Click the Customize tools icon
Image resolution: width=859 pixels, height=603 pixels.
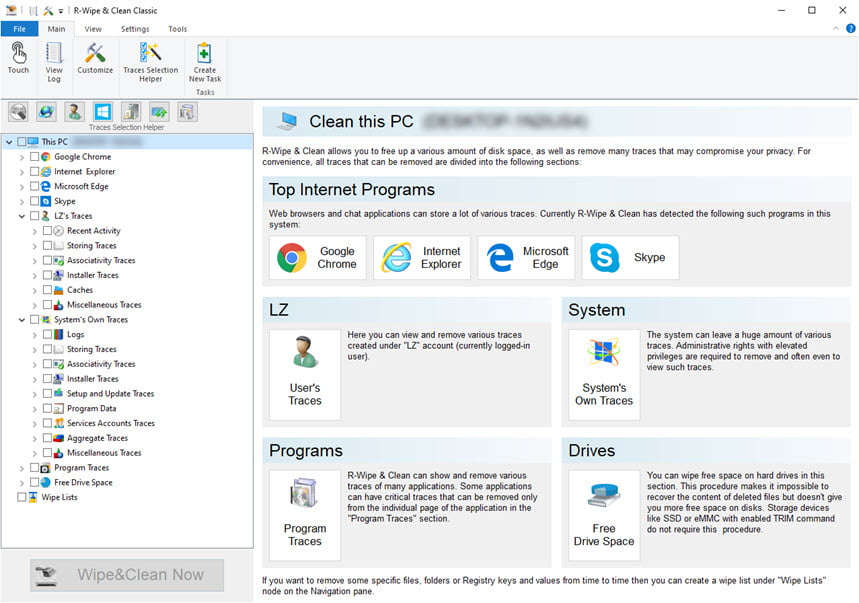tap(95, 58)
